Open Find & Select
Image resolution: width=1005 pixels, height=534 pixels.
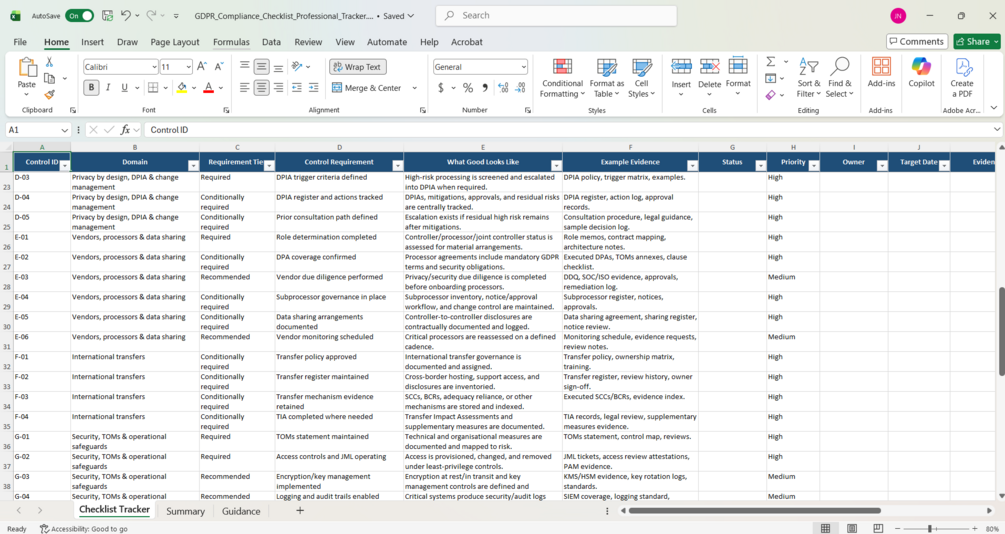[x=840, y=78]
